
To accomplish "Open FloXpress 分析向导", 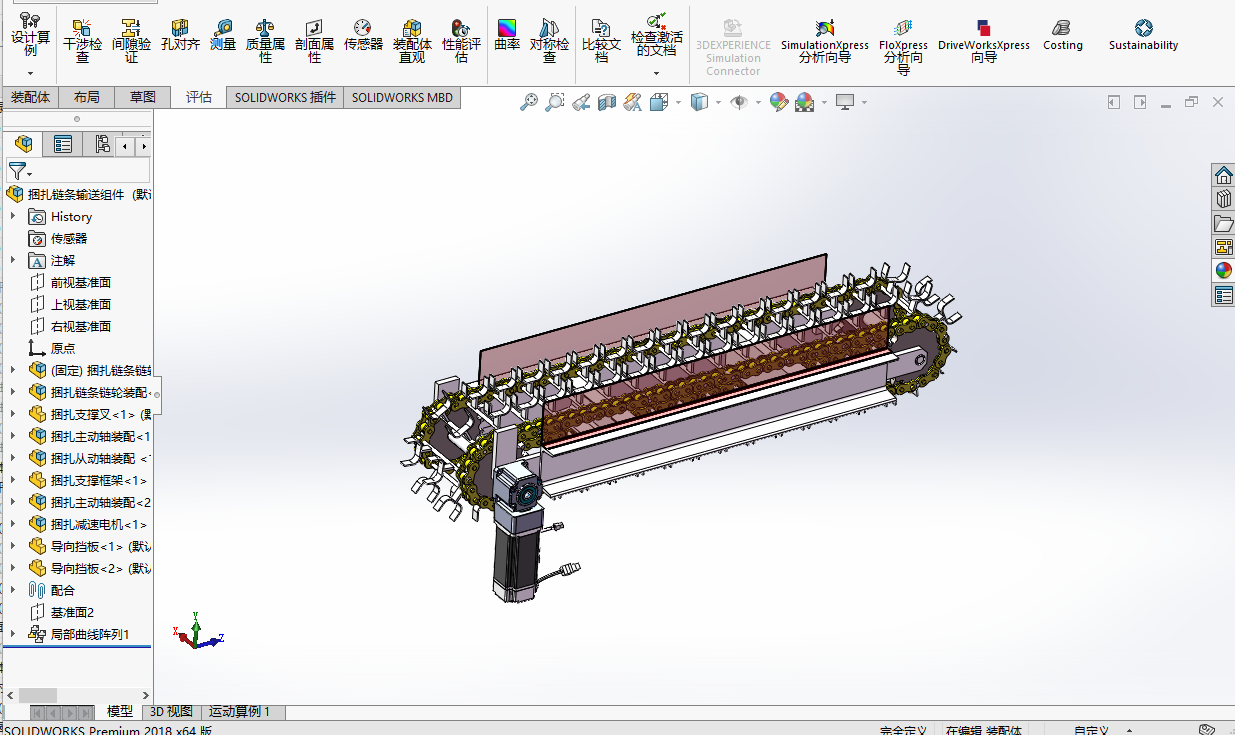I will pyautogui.click(x=903, y=47).
